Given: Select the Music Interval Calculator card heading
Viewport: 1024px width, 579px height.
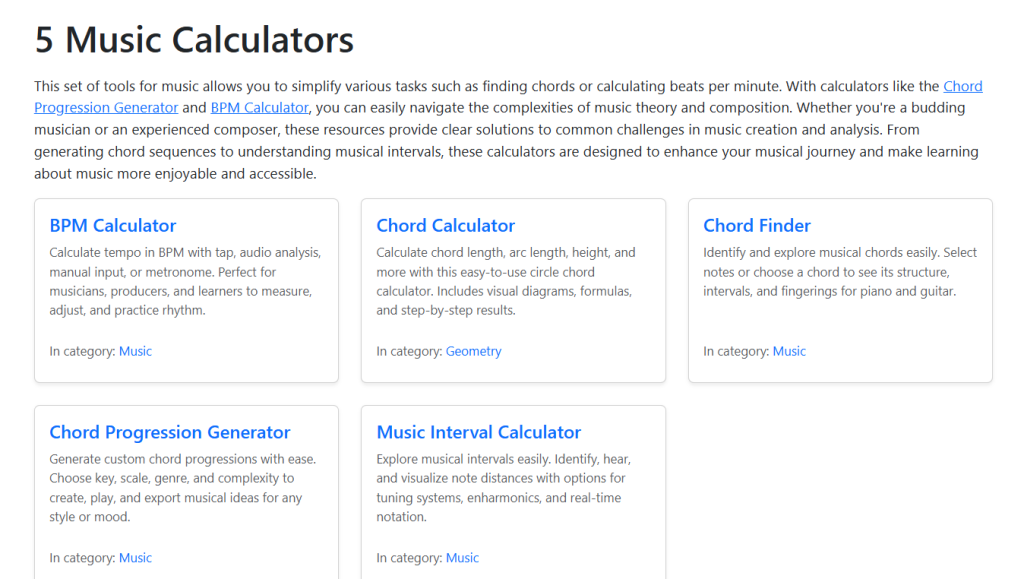Looking at the screenshot, I should [479, 433].
